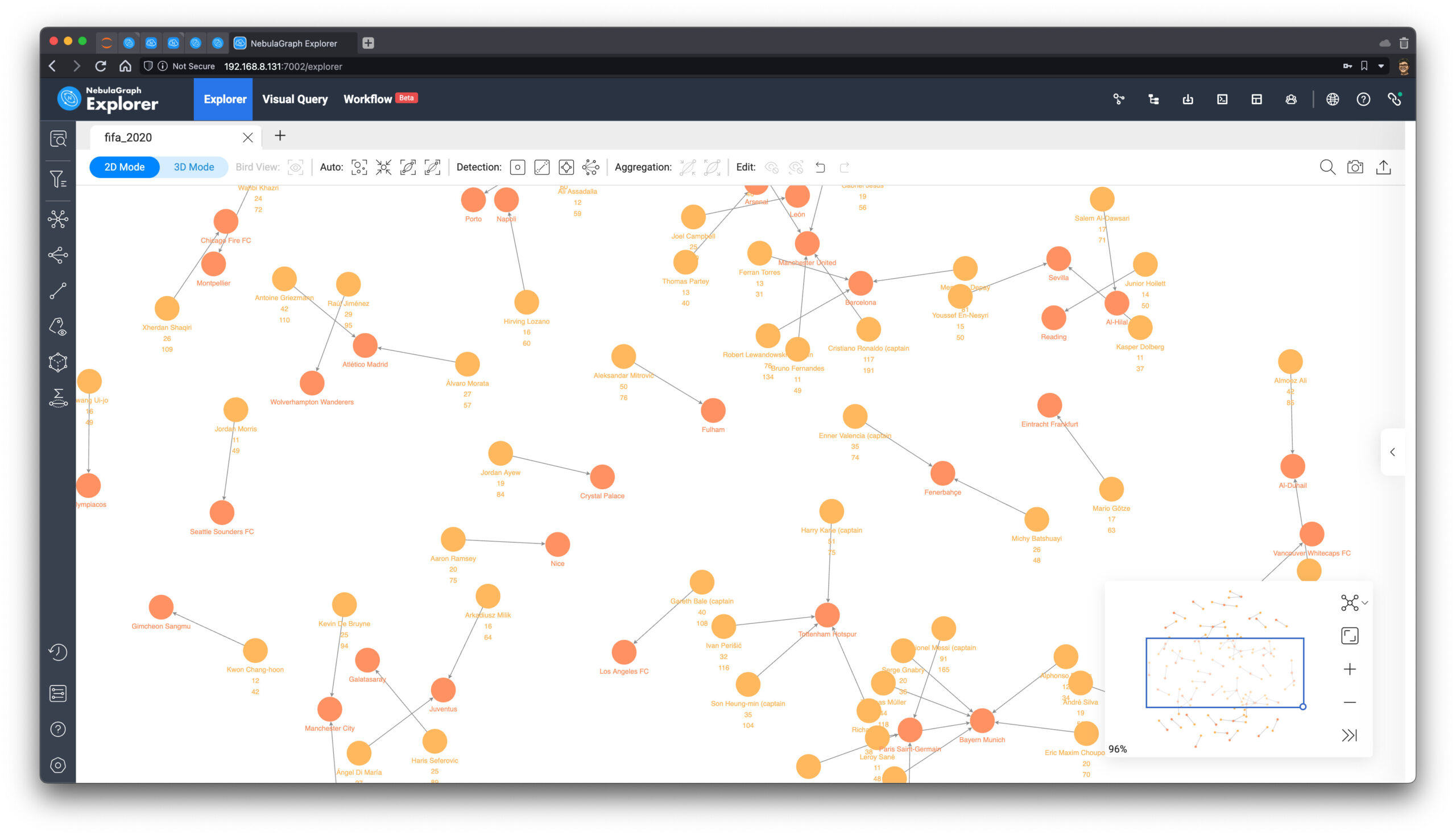The height and width of the screenshot is (836, 1456).
Task: Select the Tottenham Hotspur node
Action: coord(828,615)
